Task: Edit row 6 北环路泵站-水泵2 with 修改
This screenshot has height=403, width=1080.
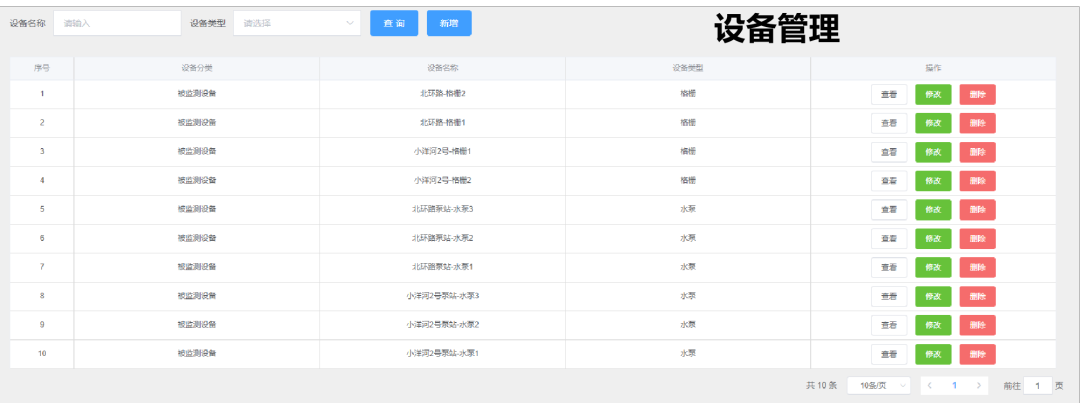Action: coord(933,238)
